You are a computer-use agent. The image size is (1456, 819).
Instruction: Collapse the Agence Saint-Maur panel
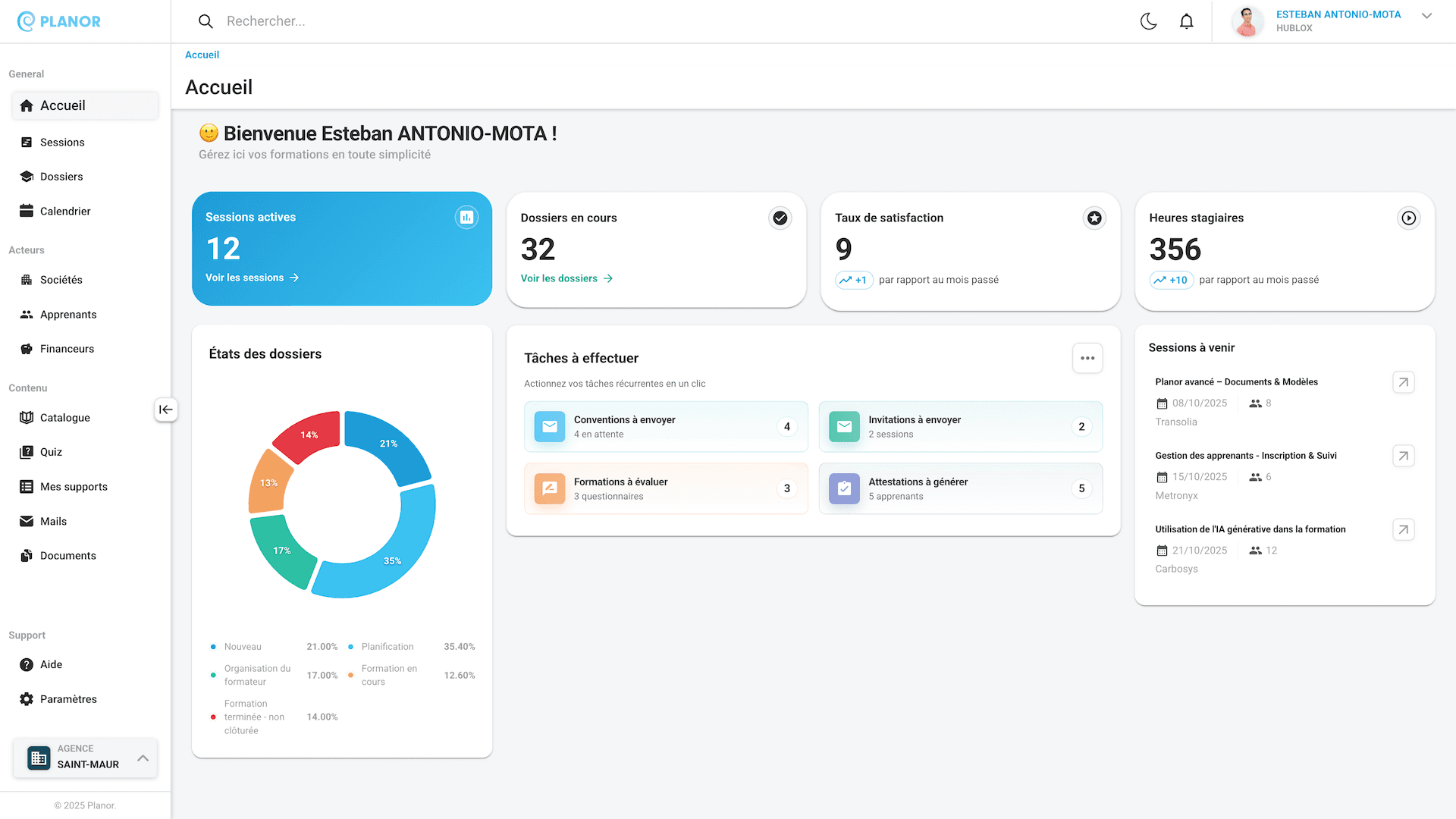click(x=143, y=757)
